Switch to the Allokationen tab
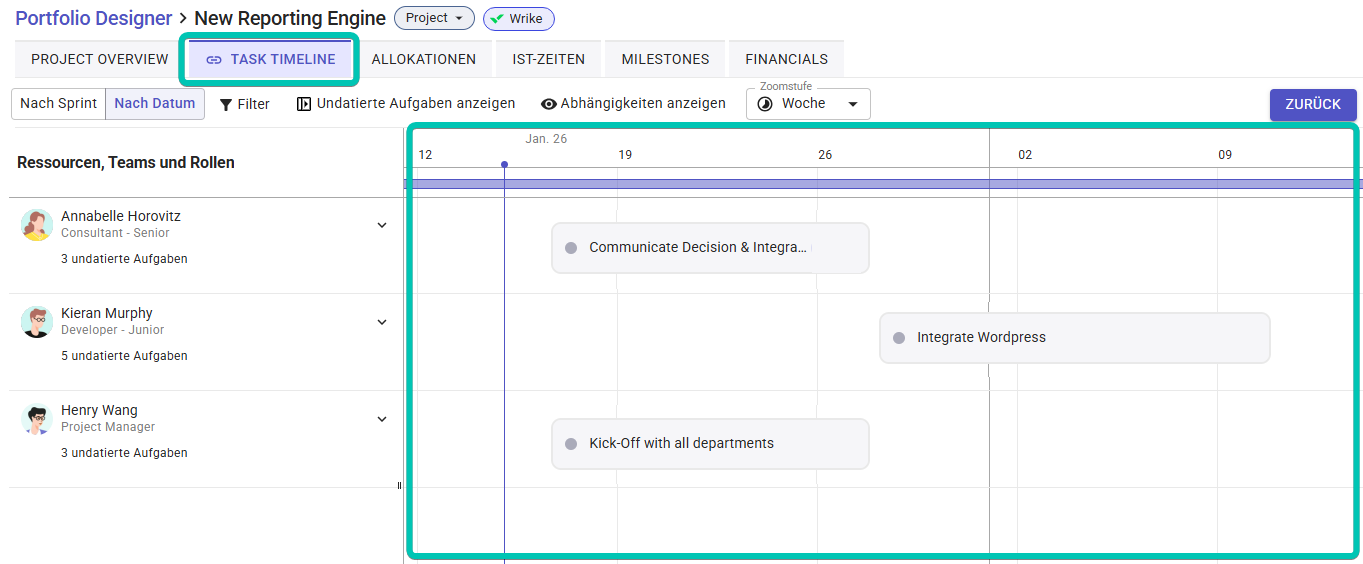The width and height of the screenshot is (1363, 564). click(423, 60)
